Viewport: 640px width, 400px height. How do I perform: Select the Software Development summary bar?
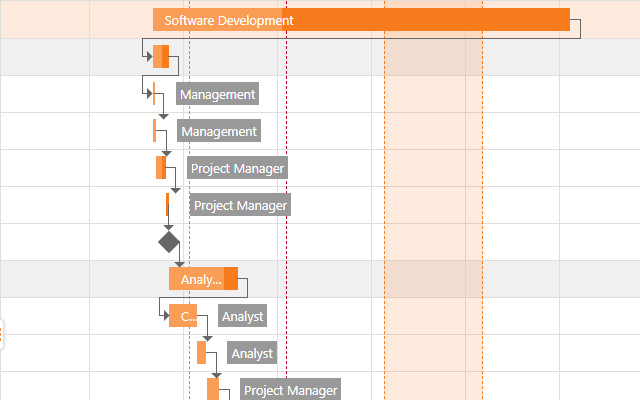click(361, 20)
